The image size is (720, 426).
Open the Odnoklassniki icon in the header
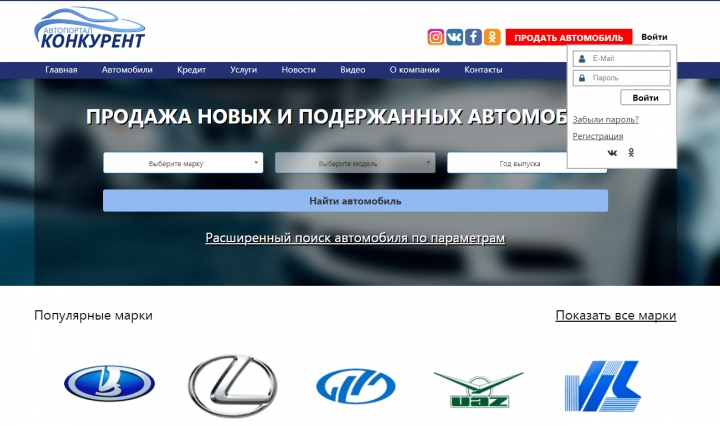(492, 37)
